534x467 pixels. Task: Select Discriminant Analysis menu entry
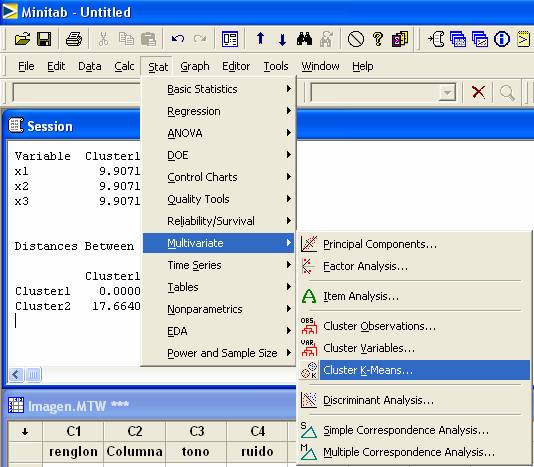coord(414,400)
